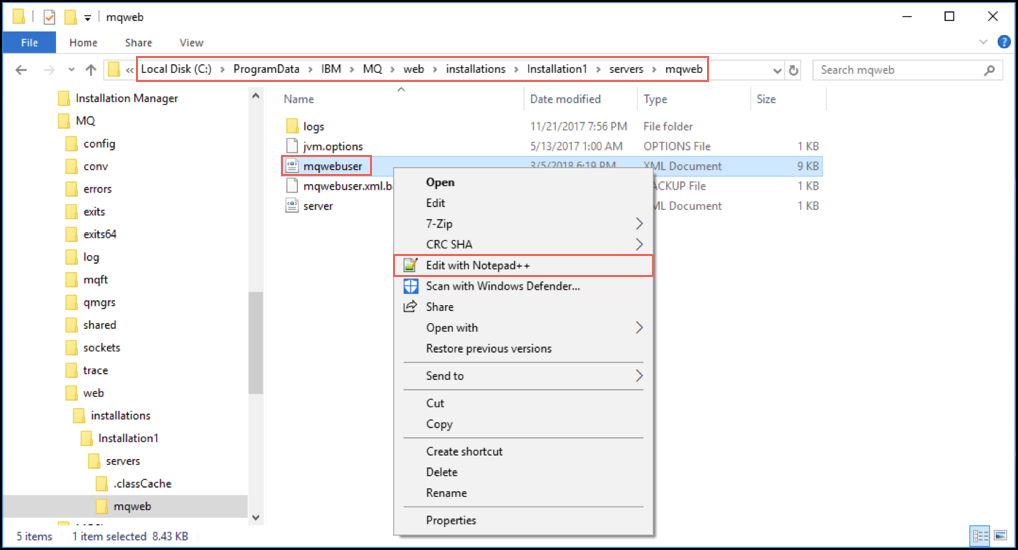Click the Share context menu entry

tap(523, 307)
